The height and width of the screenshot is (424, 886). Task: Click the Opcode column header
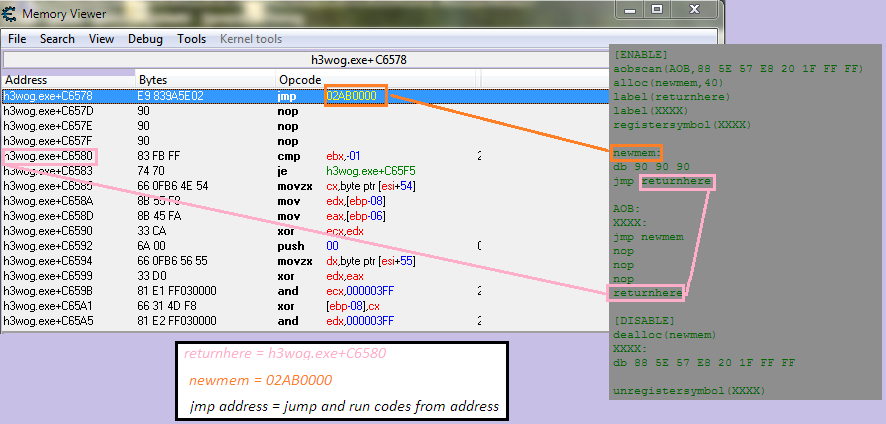coord(300,79)
